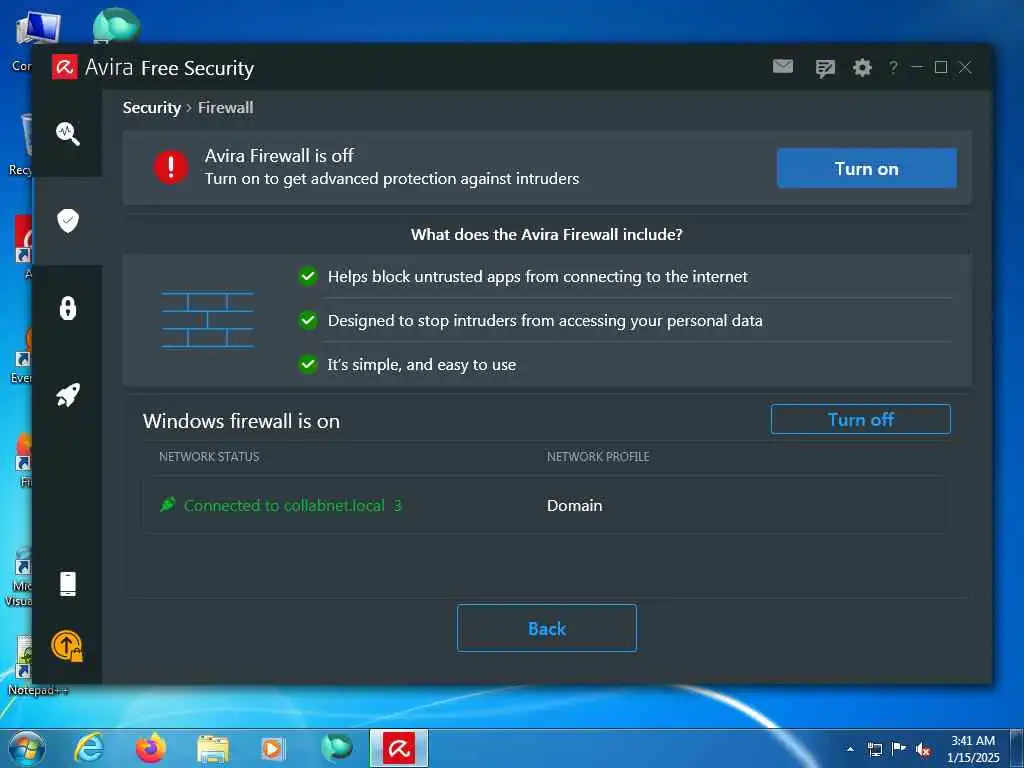Click the Action Center flag tray icon

click(x=899, y=749)
